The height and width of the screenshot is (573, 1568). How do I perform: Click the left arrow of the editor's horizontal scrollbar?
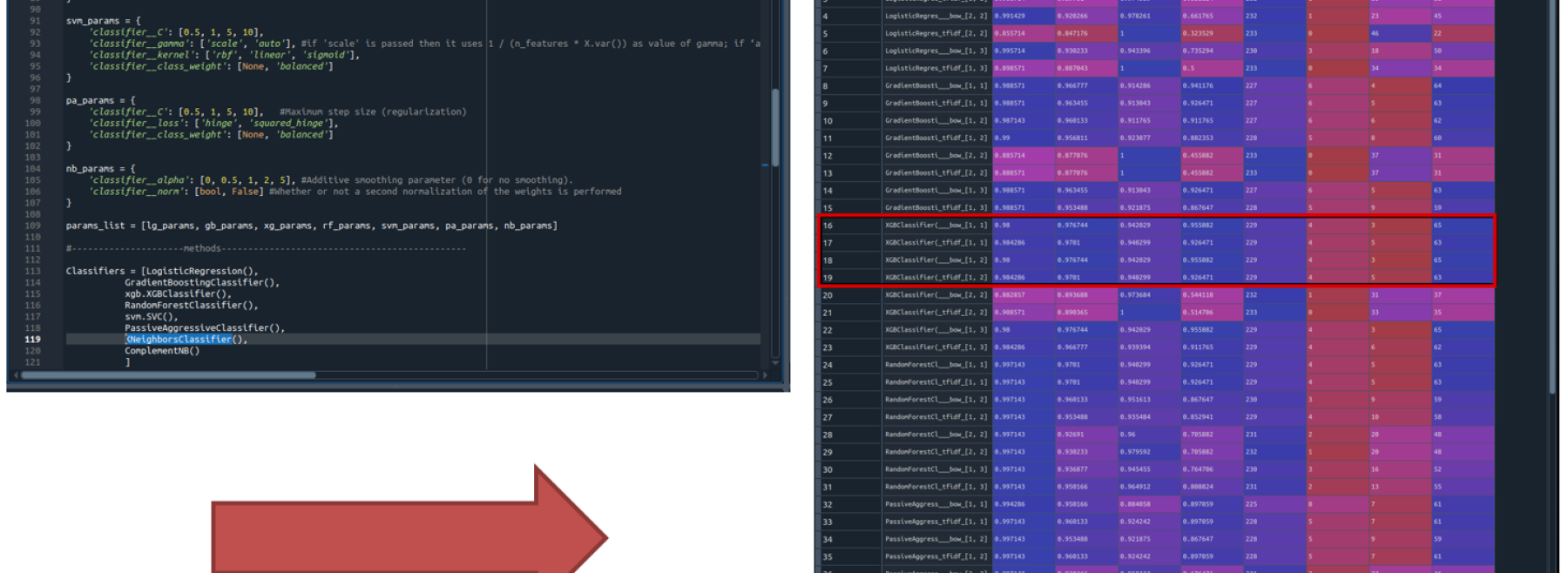[16, 375]
